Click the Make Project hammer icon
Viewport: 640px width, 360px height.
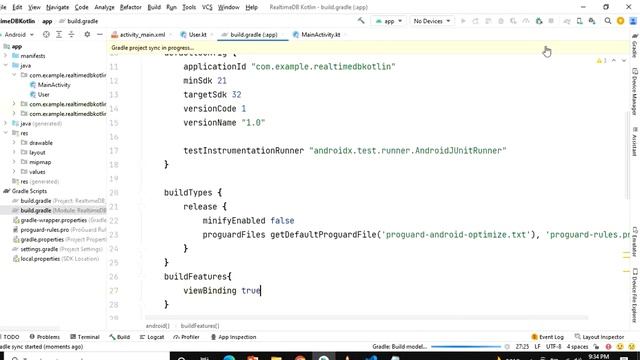pyautogui.click(x=361, y=21)
